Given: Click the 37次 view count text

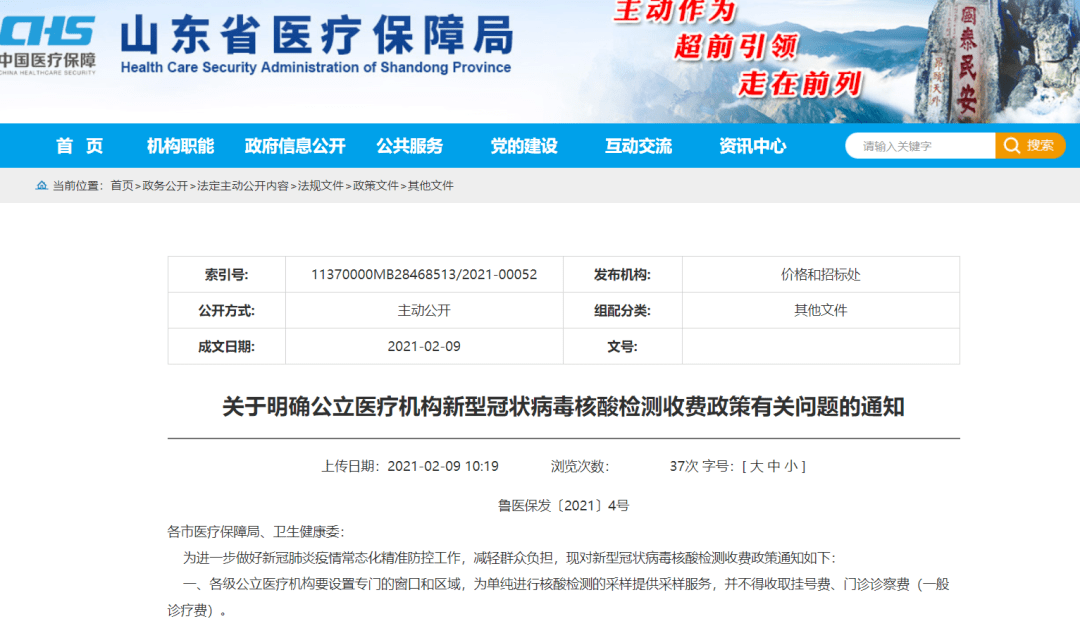Looking at the screenshot, I should 684,466.
